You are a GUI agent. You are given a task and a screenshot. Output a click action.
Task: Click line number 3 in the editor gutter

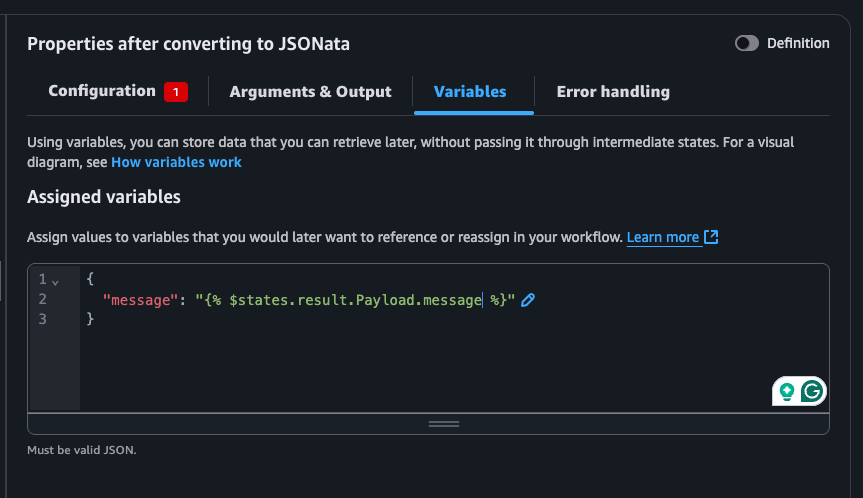42,319
